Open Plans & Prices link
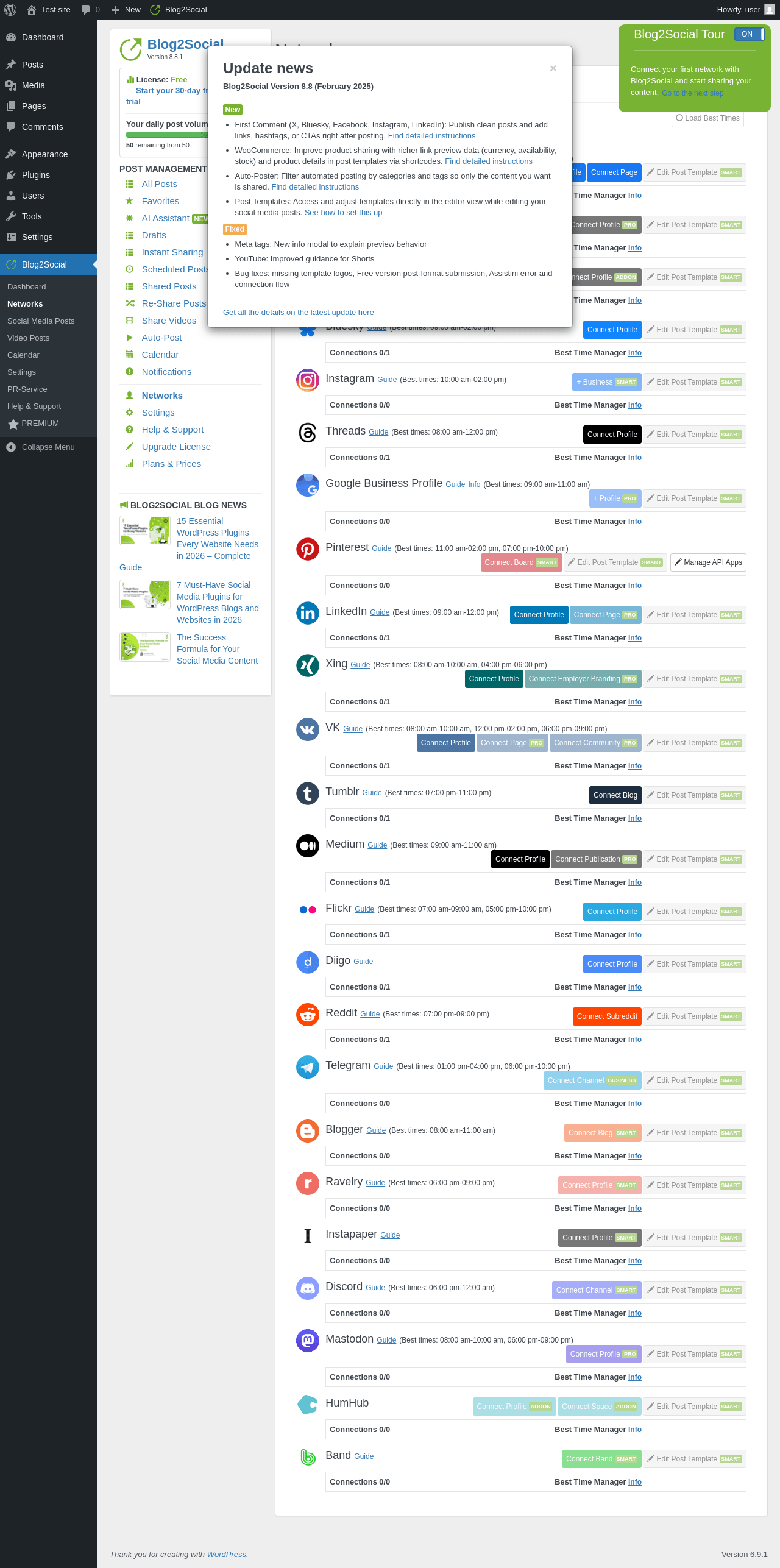Viewport: 780px width, 1568px height. (x=171, y=464)
